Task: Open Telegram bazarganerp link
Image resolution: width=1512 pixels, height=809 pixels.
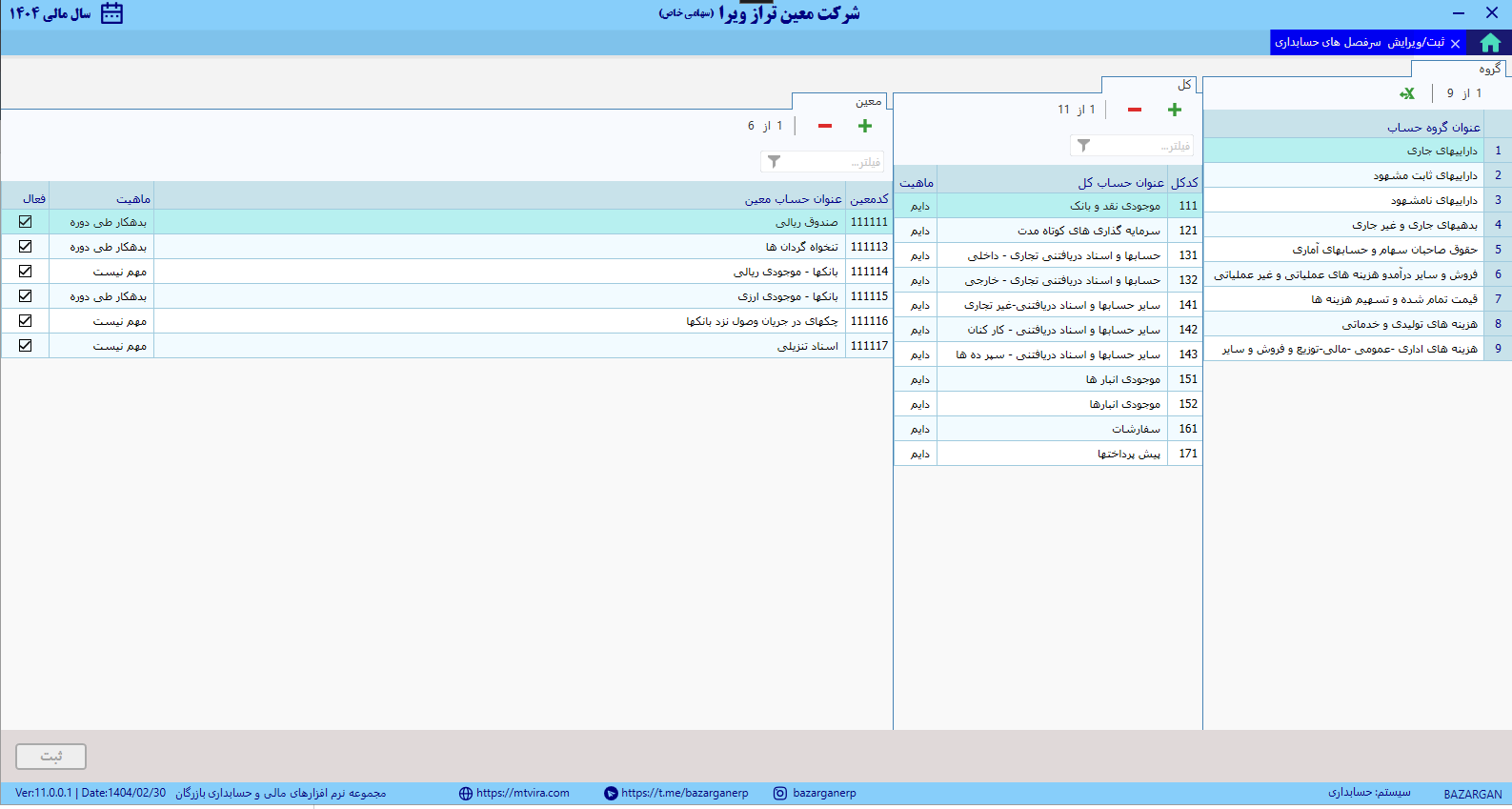Action: point(684,793)
